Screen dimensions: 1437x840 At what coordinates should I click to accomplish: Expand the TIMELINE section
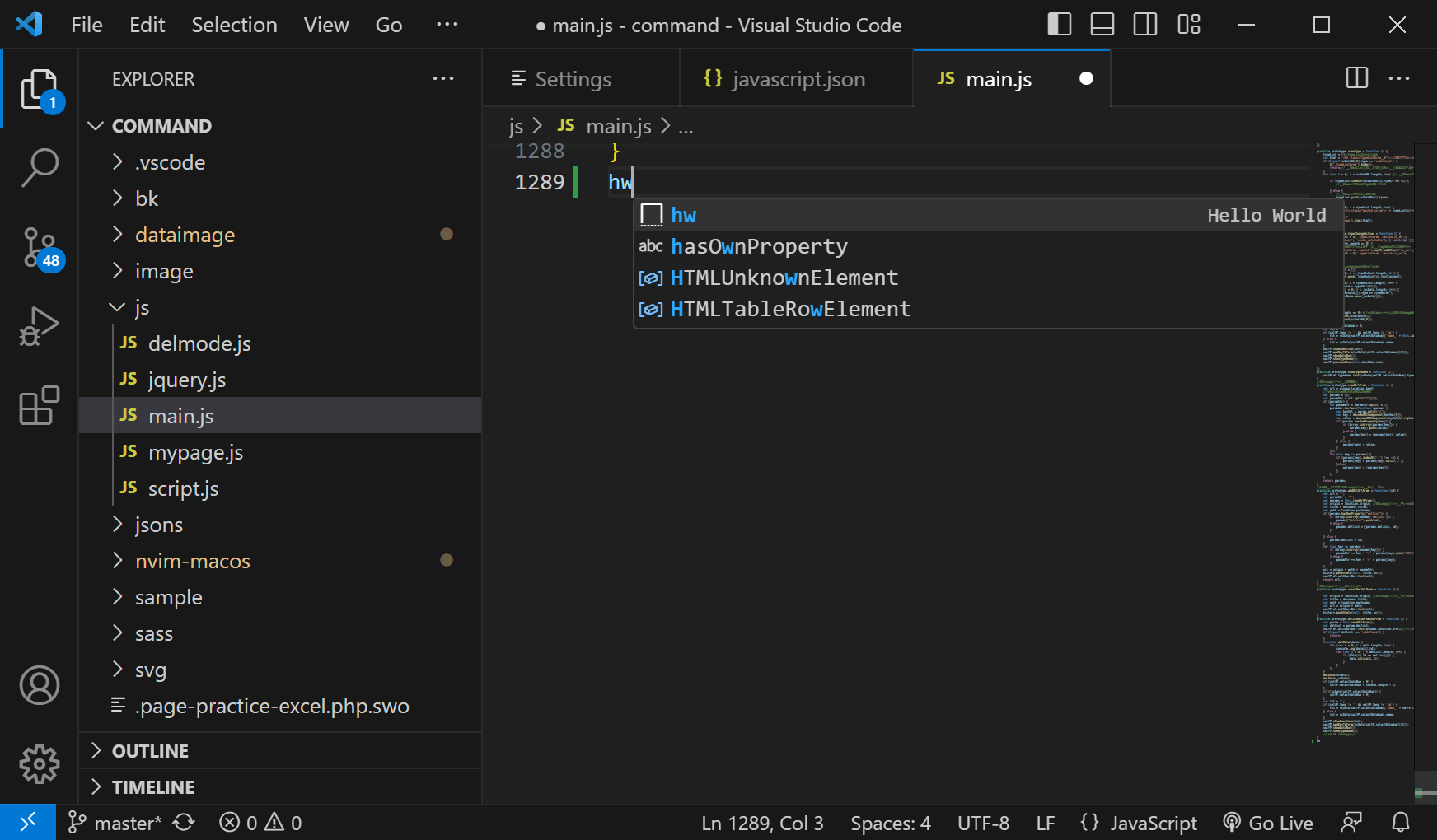point(280,787)
